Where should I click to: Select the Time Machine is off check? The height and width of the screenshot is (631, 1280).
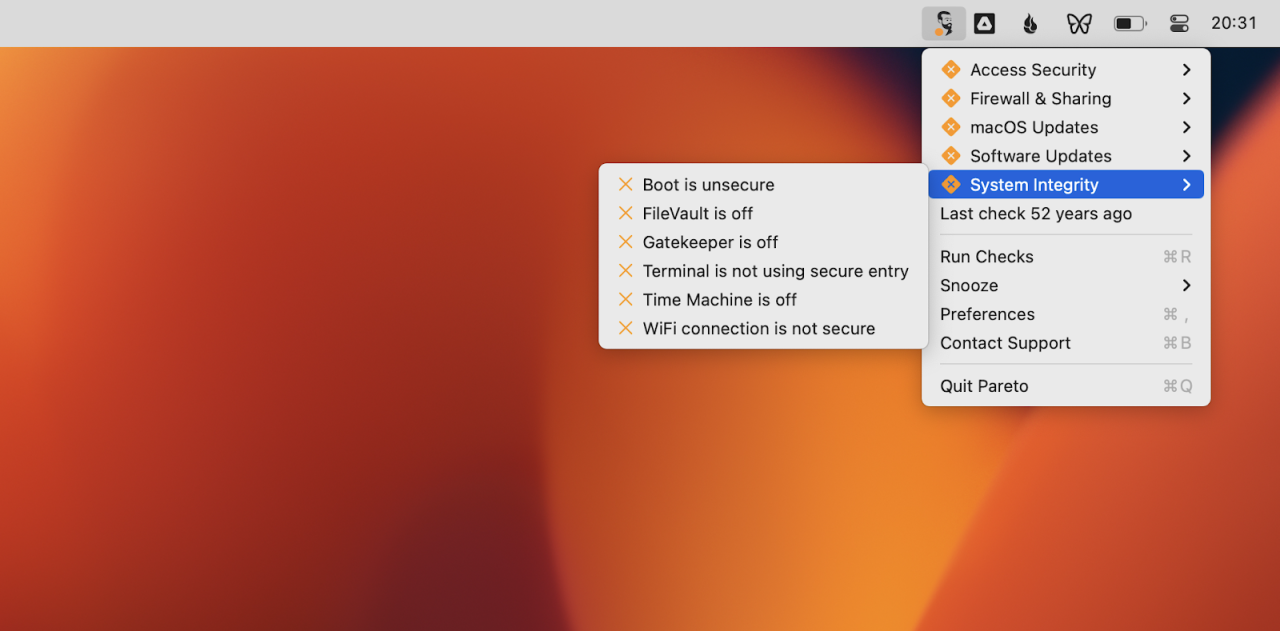(763, 299)
